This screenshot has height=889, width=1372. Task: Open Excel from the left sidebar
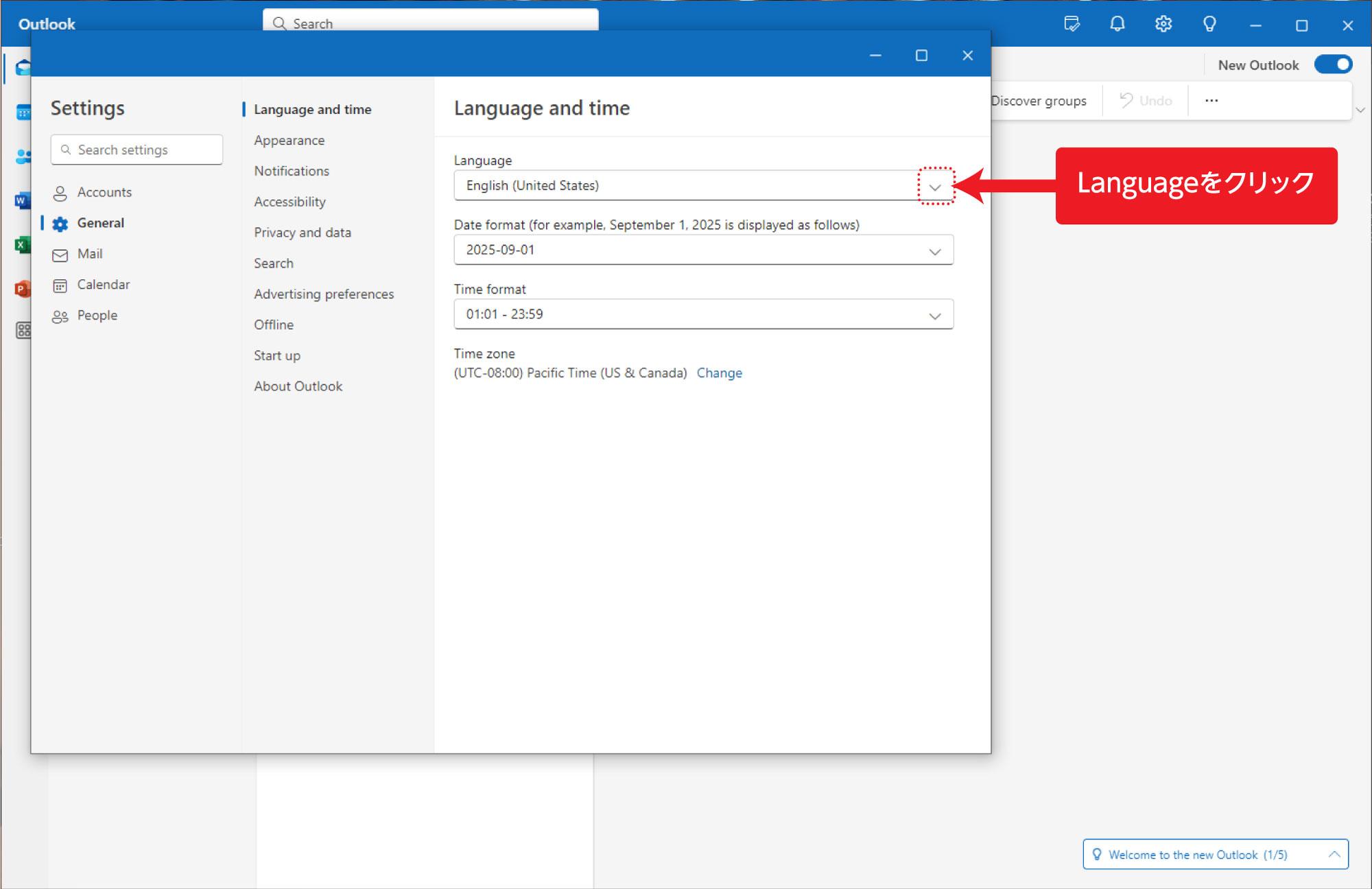(x=22, y=245)
